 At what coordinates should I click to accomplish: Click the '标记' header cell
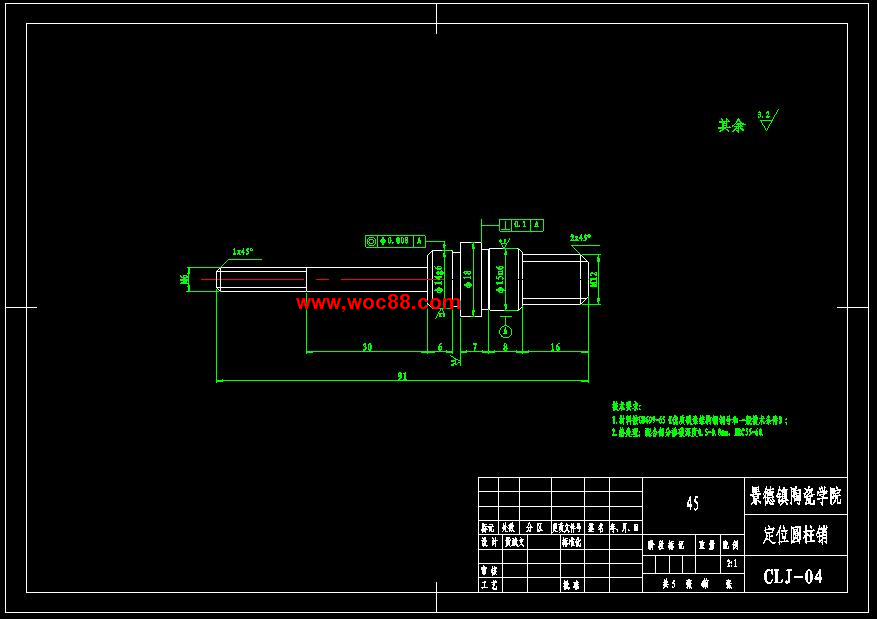pyautogui.click(x=488, y=528)
